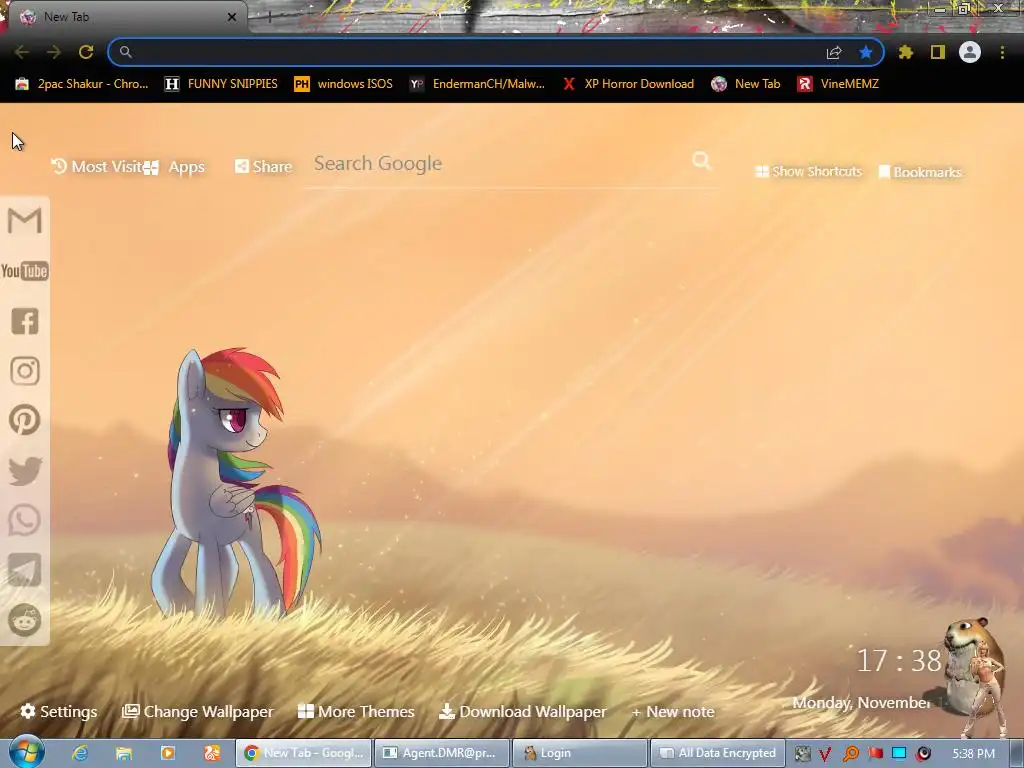Viewport: 1024px width, 768px height.
Task: Open More Themes link
Action: click(356, 711)
